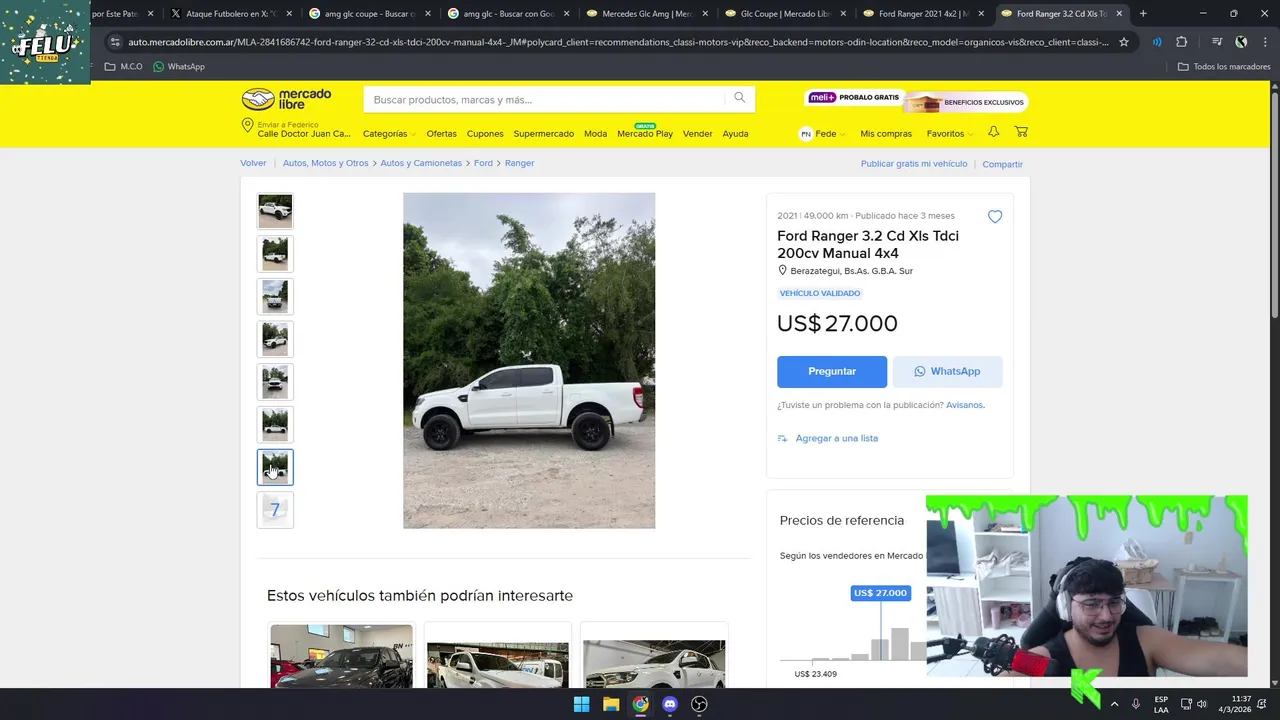This screenshot has width=1280, height=720.
Task: Open the notifications bell icon
Action: 993,132
